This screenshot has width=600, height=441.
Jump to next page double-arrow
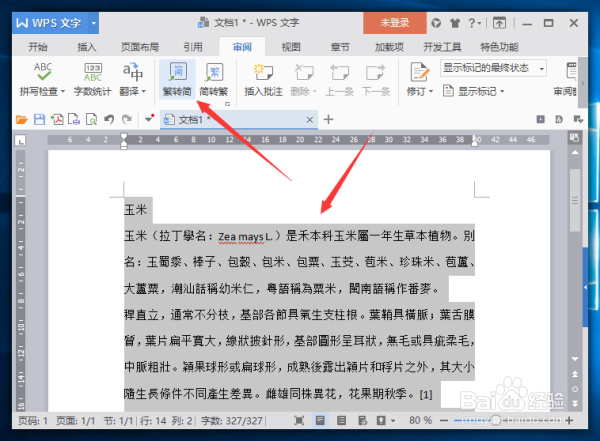[x=575, y=403]
